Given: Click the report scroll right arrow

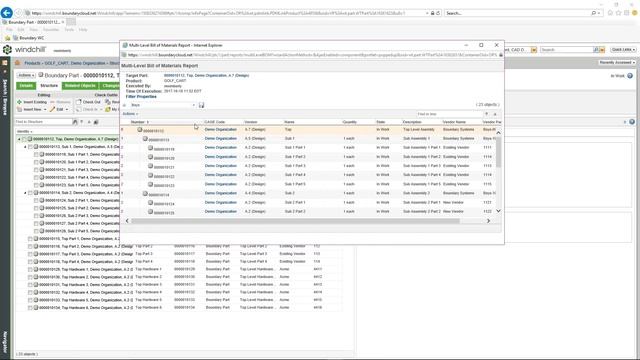Looking at the screenshot, I should [488, 221].
